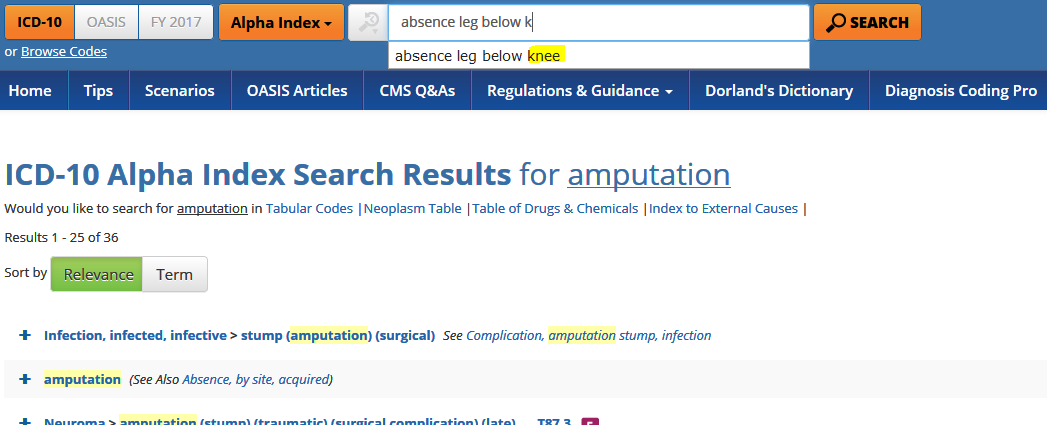
Task: Select the FY 2017 toggle option
Action: click(x=175, y=22)
